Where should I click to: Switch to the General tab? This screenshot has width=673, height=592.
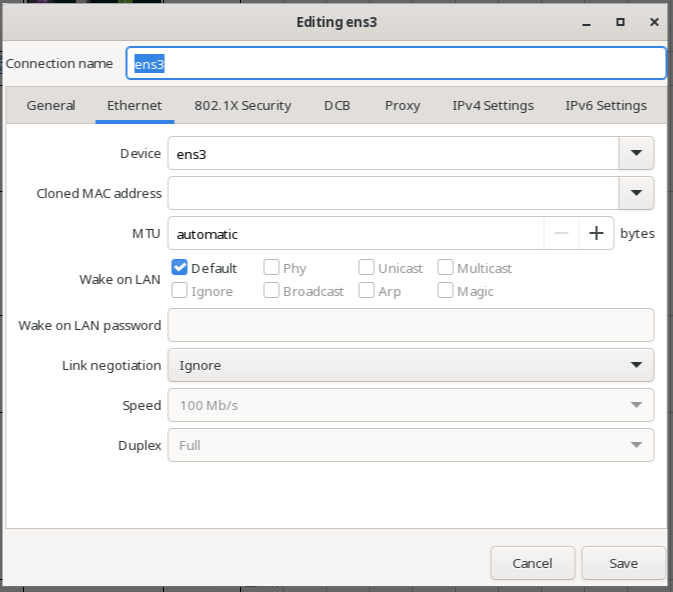point(51,105)
